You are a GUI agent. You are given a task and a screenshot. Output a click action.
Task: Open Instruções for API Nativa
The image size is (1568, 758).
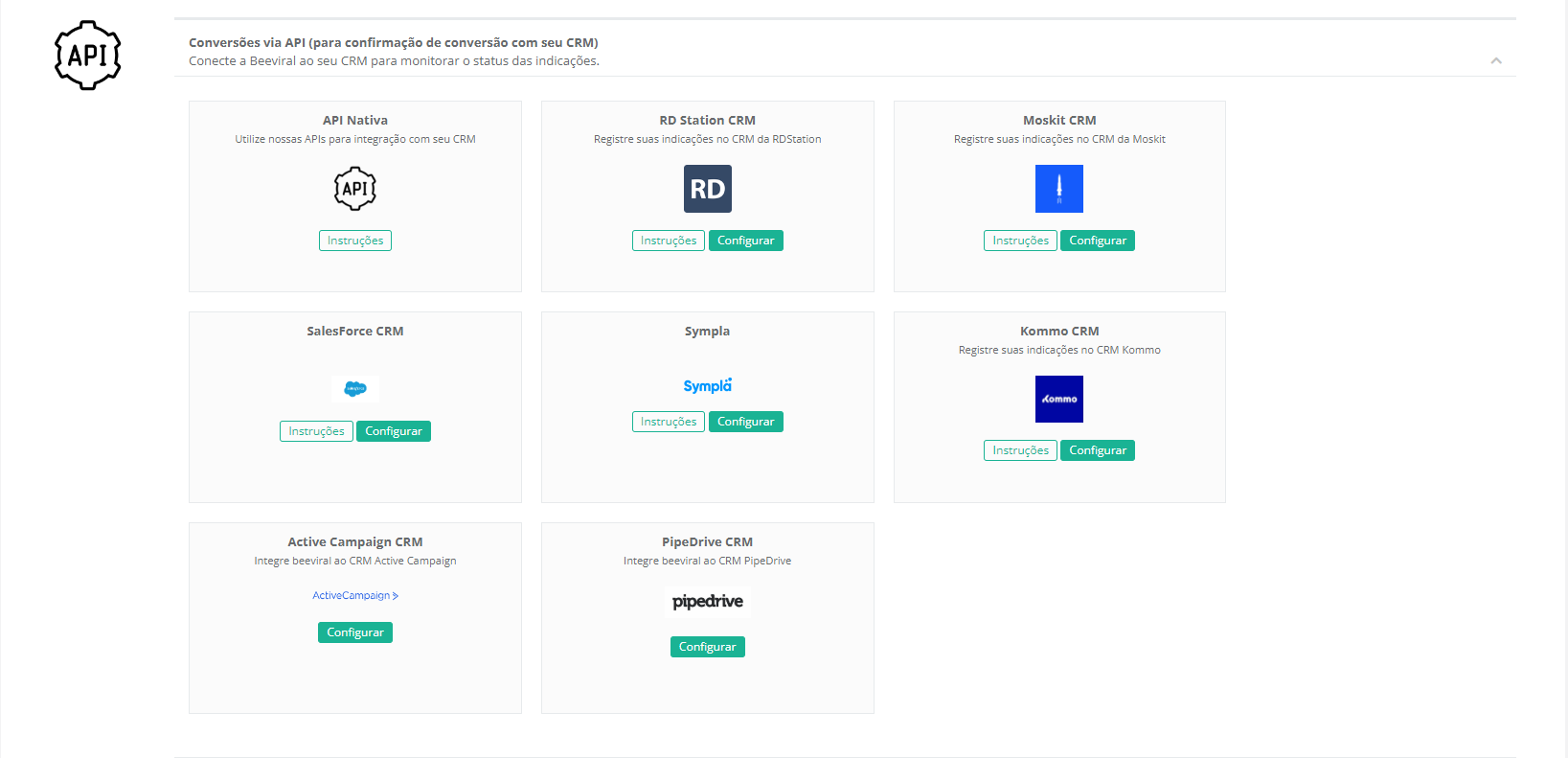[355, 241]
